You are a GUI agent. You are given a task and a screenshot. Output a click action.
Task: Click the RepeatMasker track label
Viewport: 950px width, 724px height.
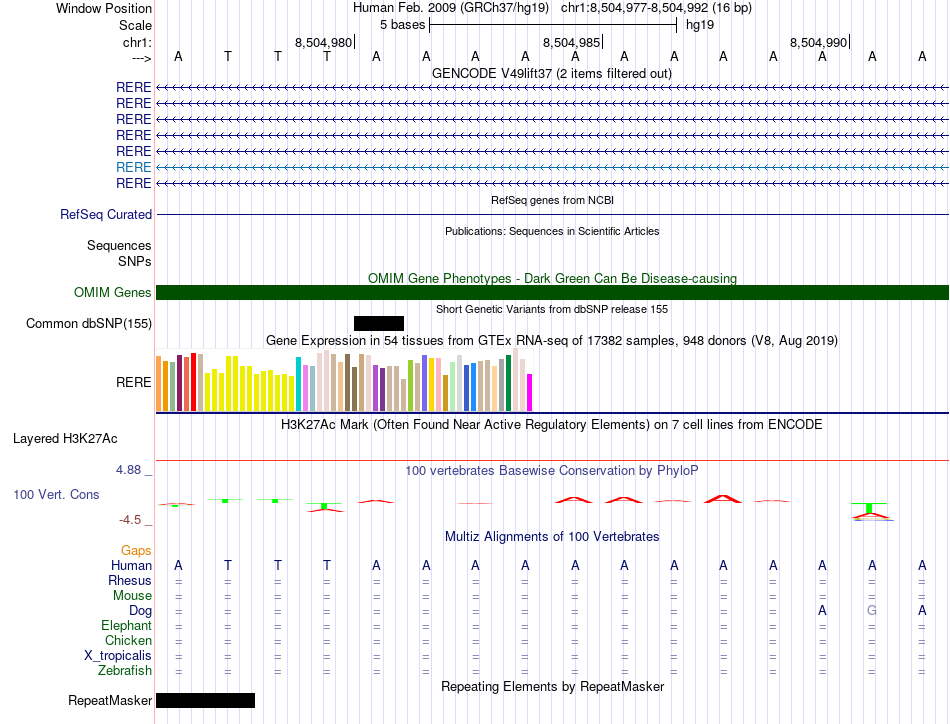point(110,700)
